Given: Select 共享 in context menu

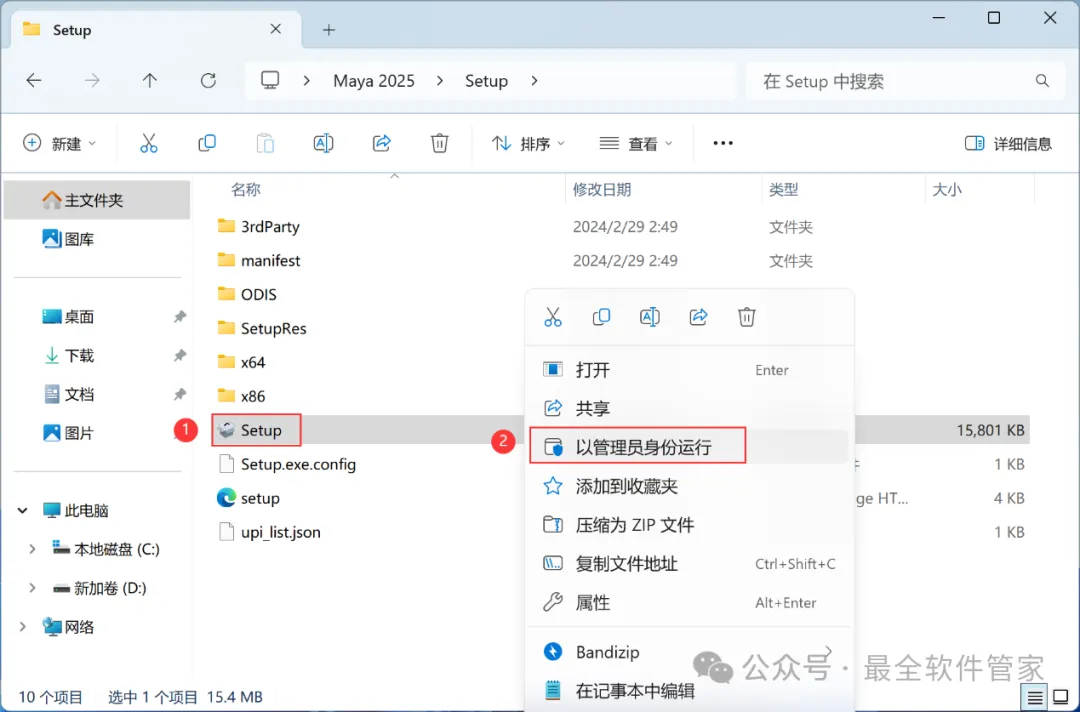Looking at the screenshot, I should pyautogui.click(x=689, y=408).
